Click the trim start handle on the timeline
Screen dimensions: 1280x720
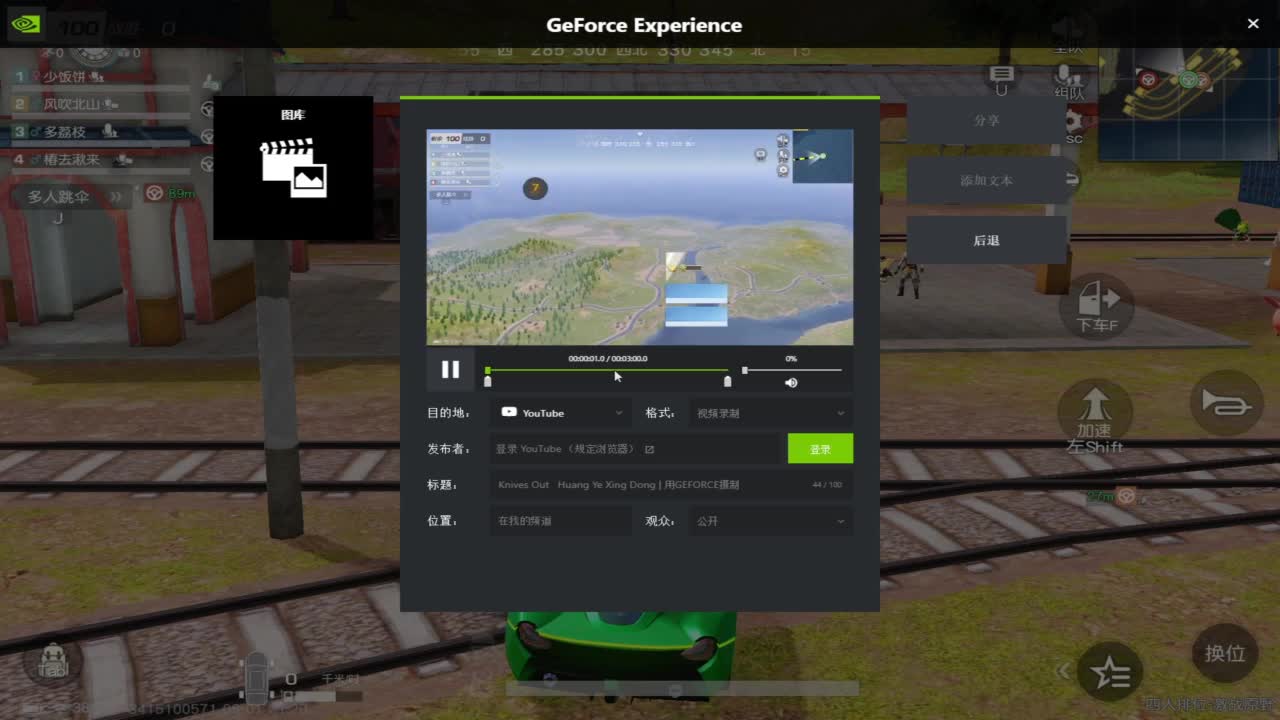(x=488, y=381)
